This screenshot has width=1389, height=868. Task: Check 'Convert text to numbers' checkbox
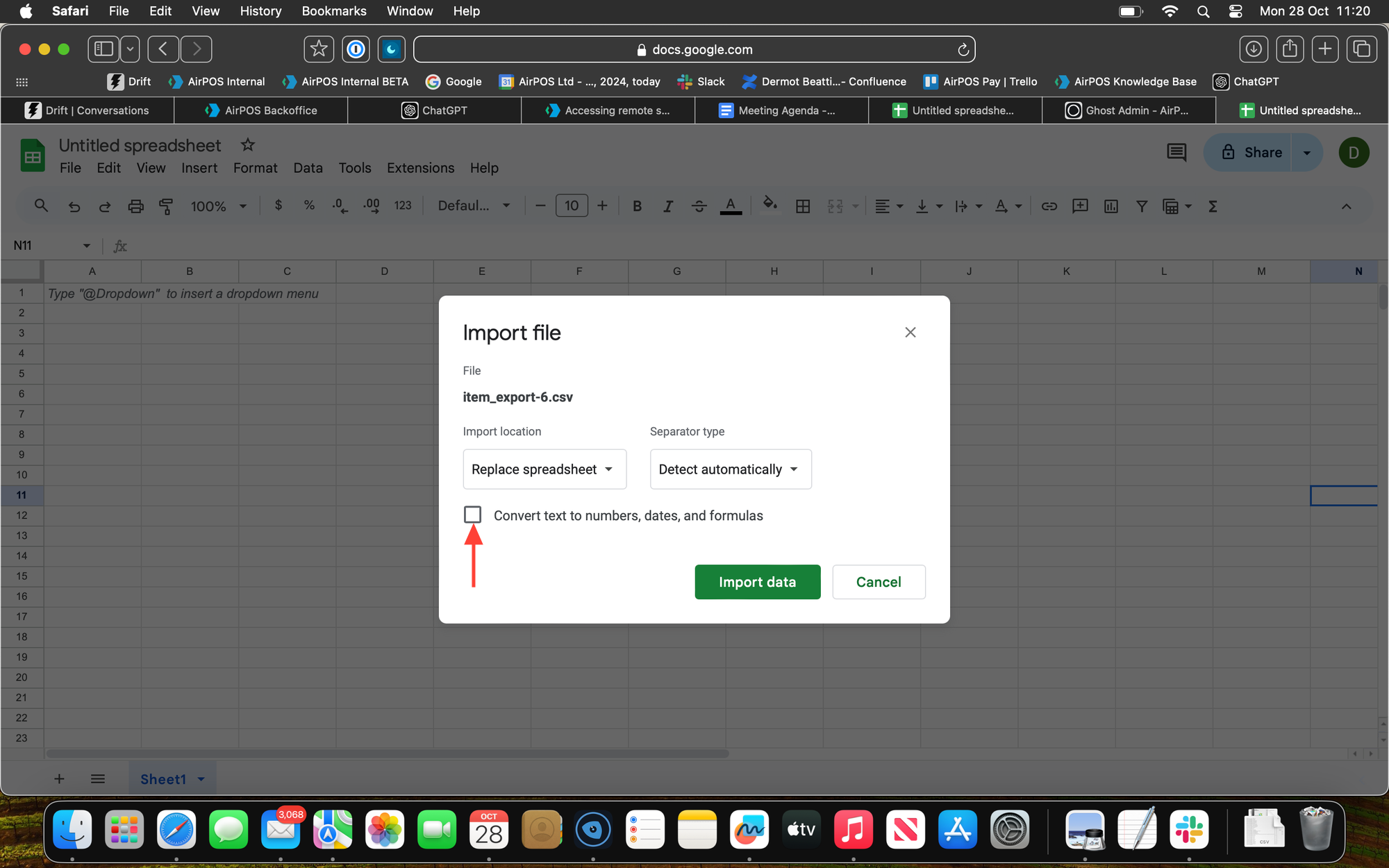pos(472,515)
